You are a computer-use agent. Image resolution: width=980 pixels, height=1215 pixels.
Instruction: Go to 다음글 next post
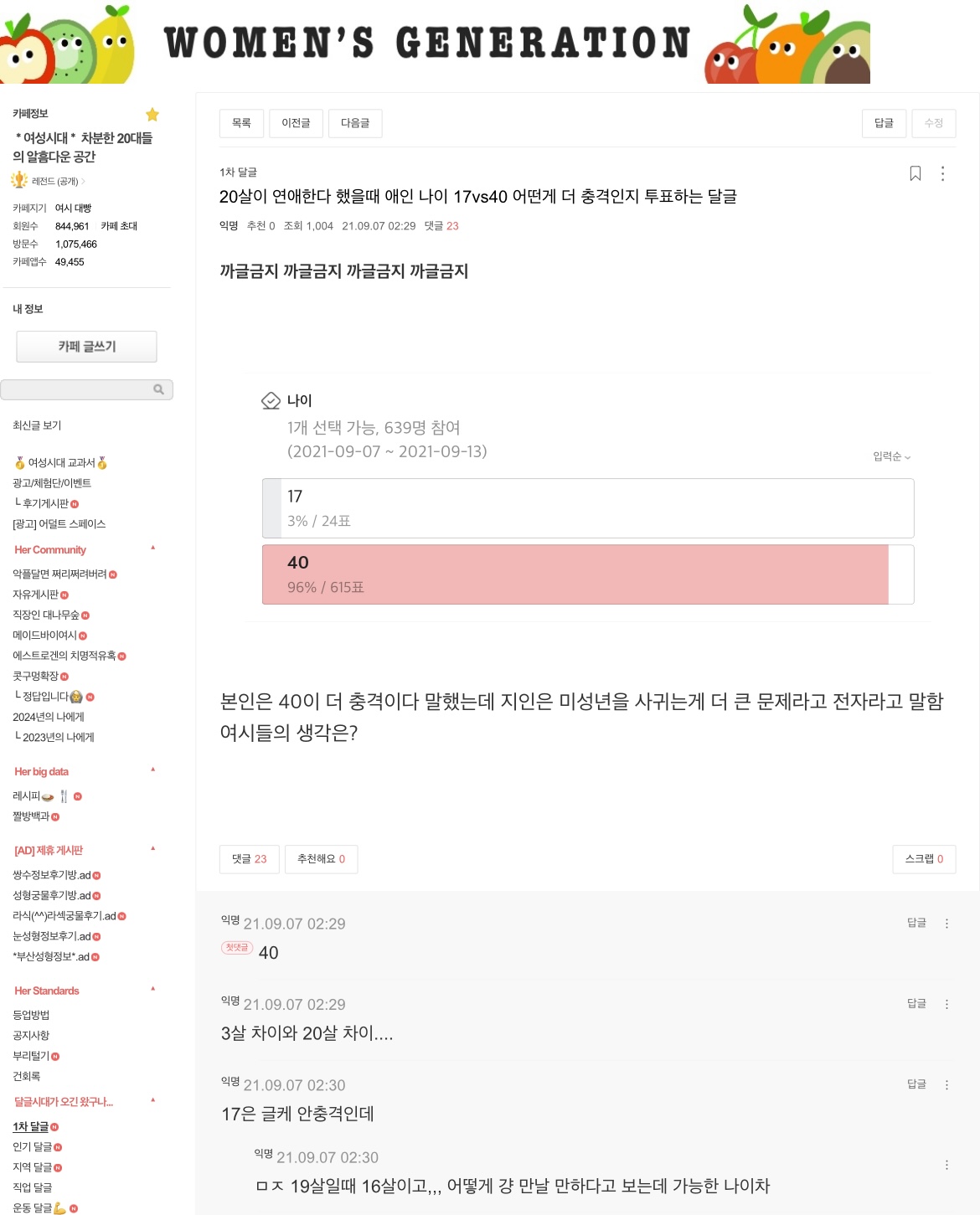pos(355,123)
